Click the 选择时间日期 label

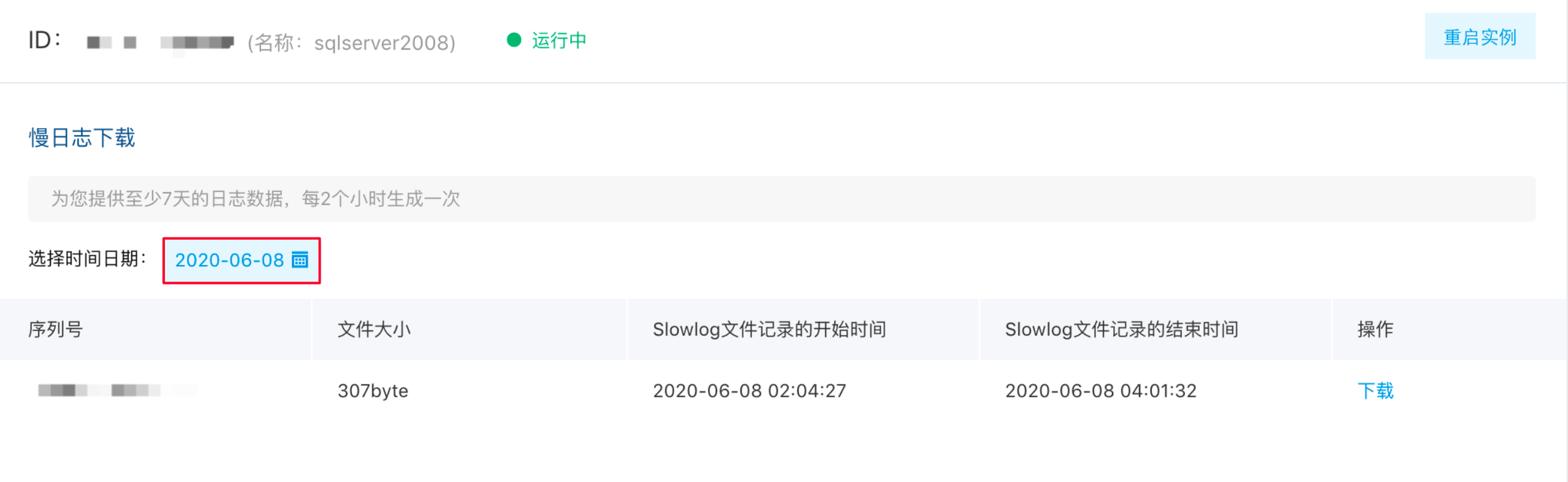pyautogui.click(x=86, y=259)
